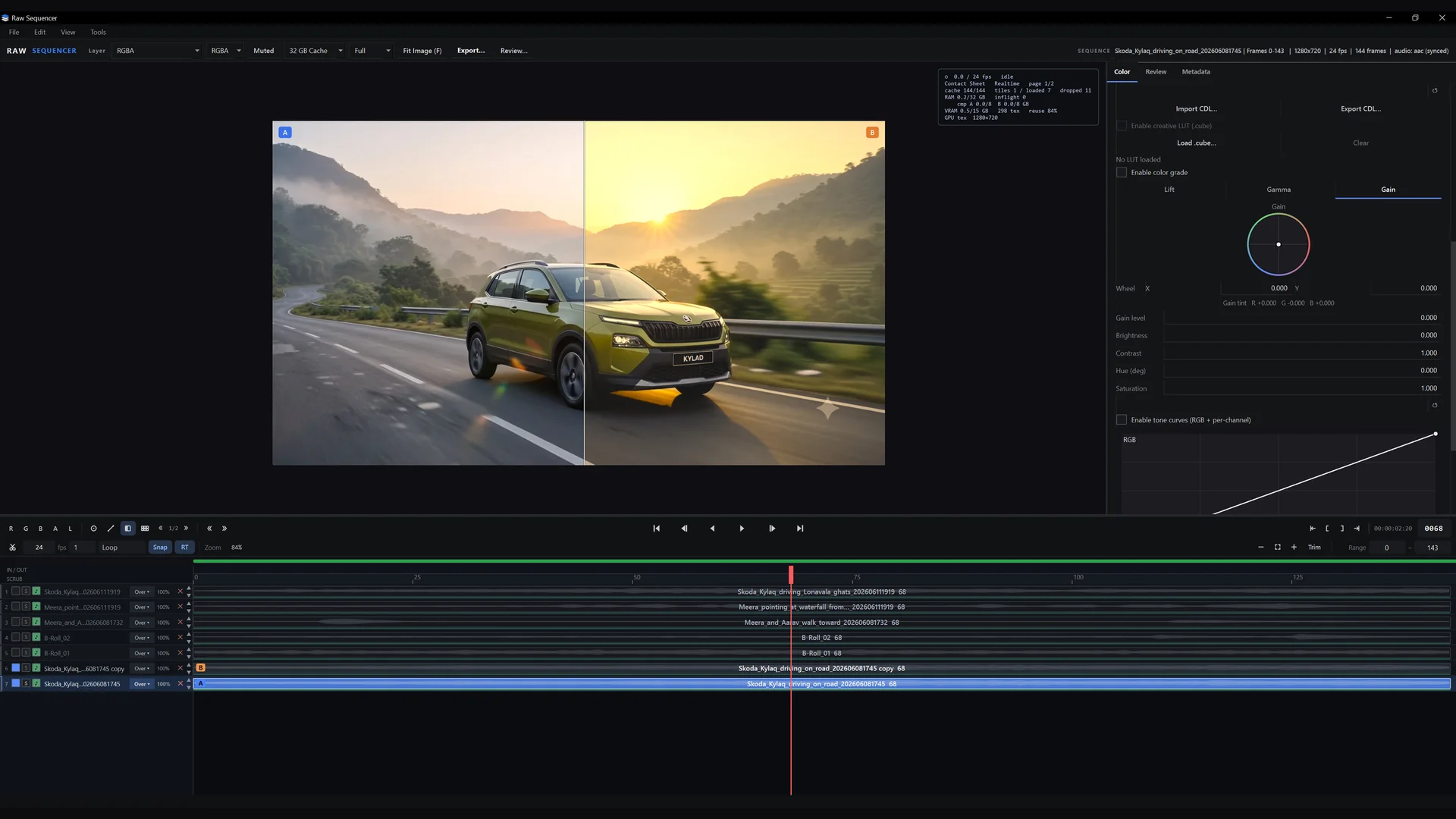The height and width of the screenshot is (819, 1456).
Task: Click the Review... button in toolbar
Action: click(514, 51)
